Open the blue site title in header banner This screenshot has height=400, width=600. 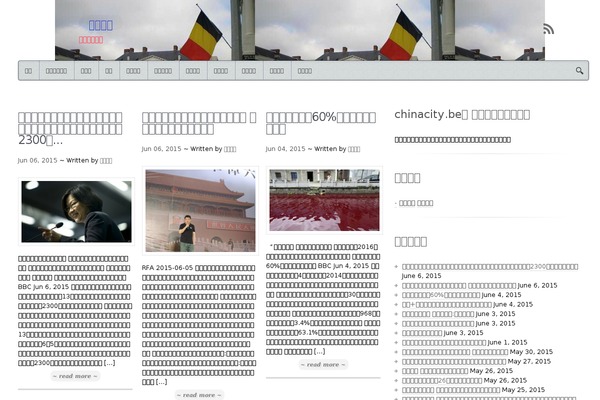[101, 25]
